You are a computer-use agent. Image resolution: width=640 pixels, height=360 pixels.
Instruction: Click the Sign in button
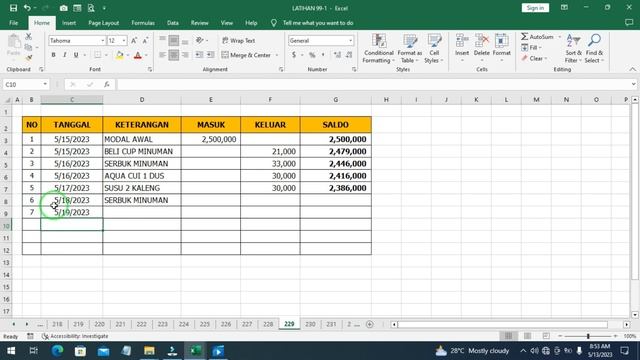(x=535, y=8)
